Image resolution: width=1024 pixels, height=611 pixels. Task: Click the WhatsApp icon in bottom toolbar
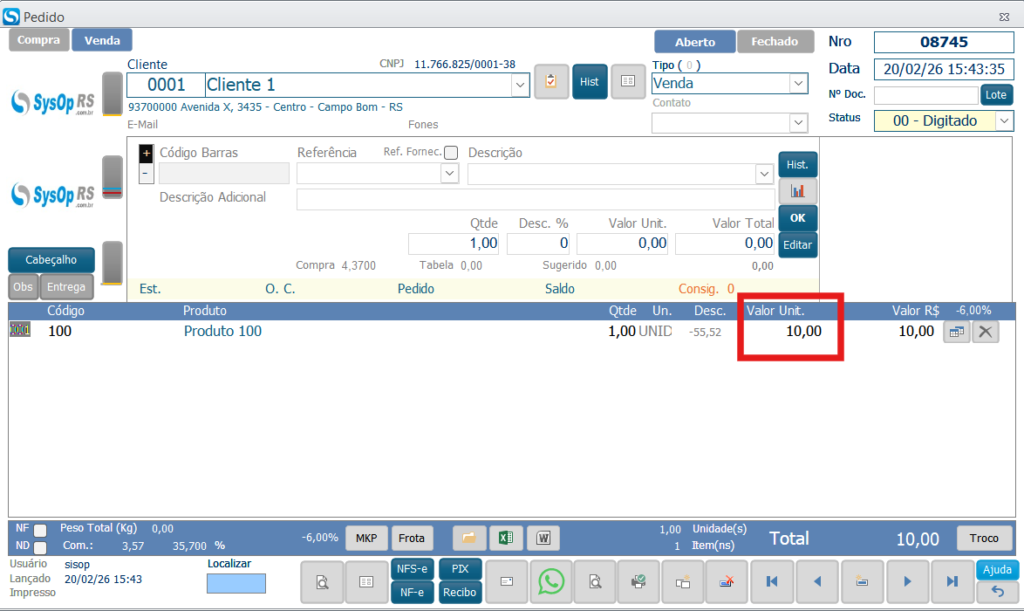pyautogui.click(x=550, y=581)
